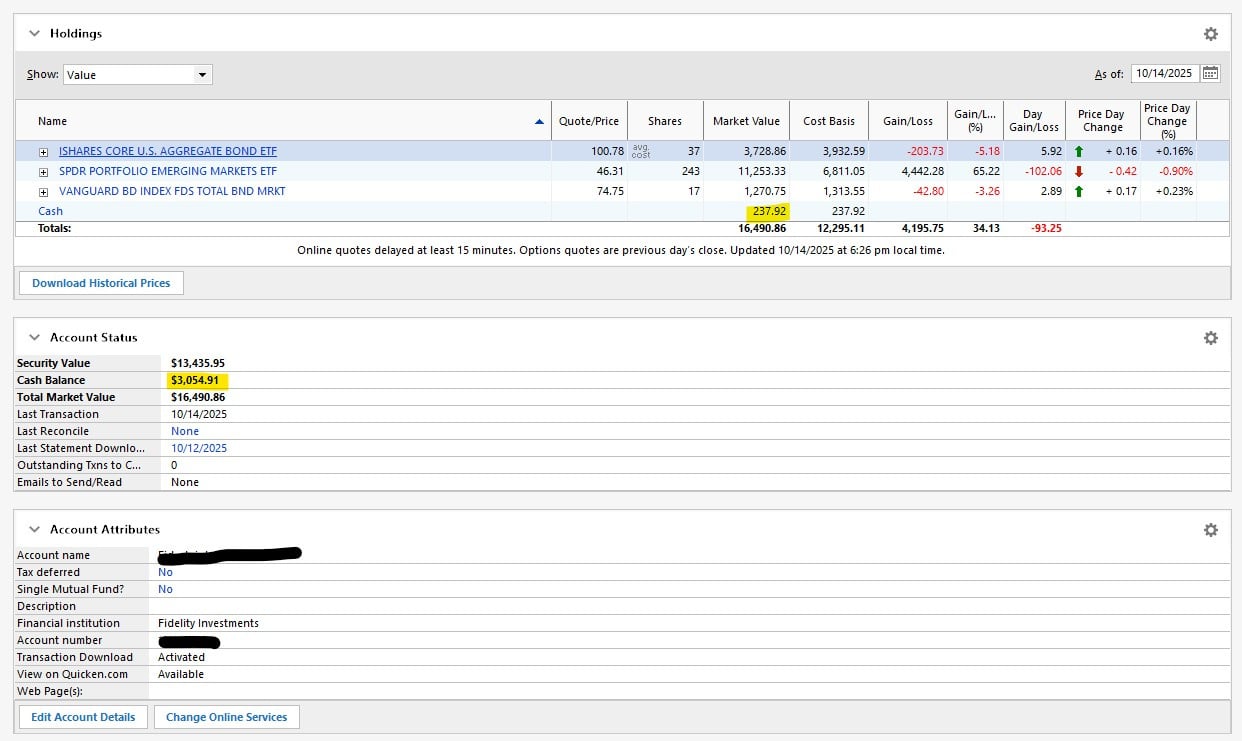Expand iShares Core U.S. Aggregate Bond lots
The height and width of the screenshot is (741, 1242).
pos(44,152)
